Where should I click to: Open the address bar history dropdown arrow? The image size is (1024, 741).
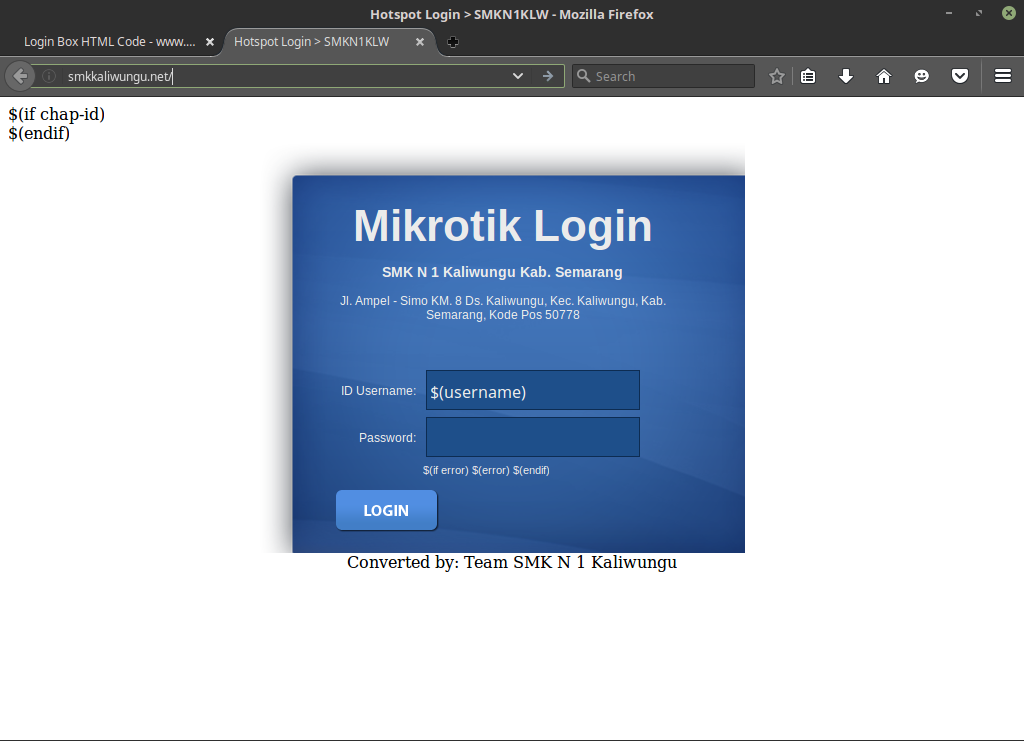[517, 75]
